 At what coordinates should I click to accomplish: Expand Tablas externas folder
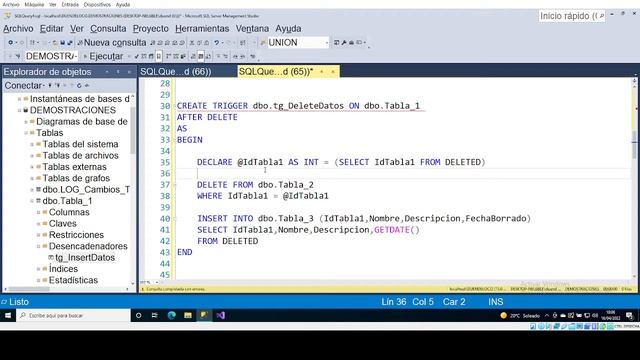(x=32, y=167)
